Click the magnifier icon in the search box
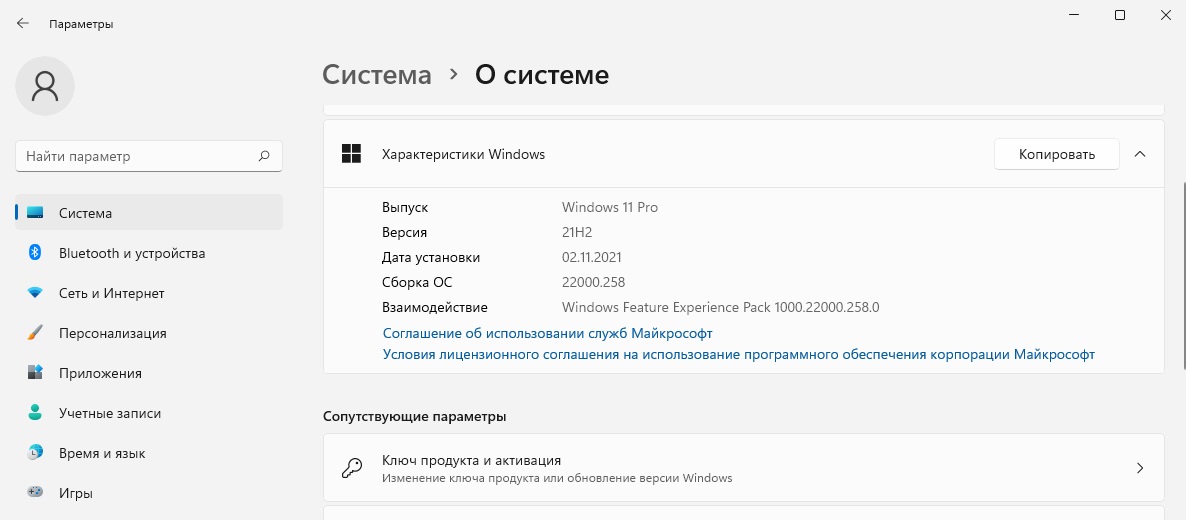This screenshot has height=520, width=1186. [x=264, y=156]
